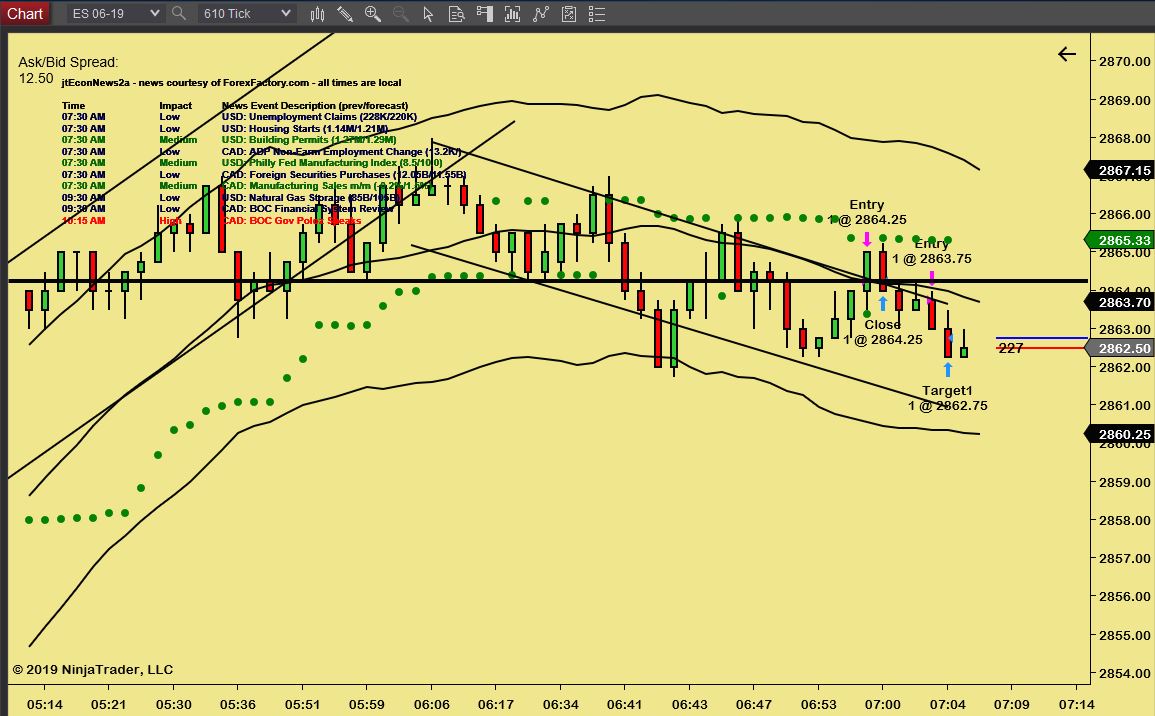This screenshot has height=716, width=1155.
Task: Open the Indicators icon
Action: point(541,13)
